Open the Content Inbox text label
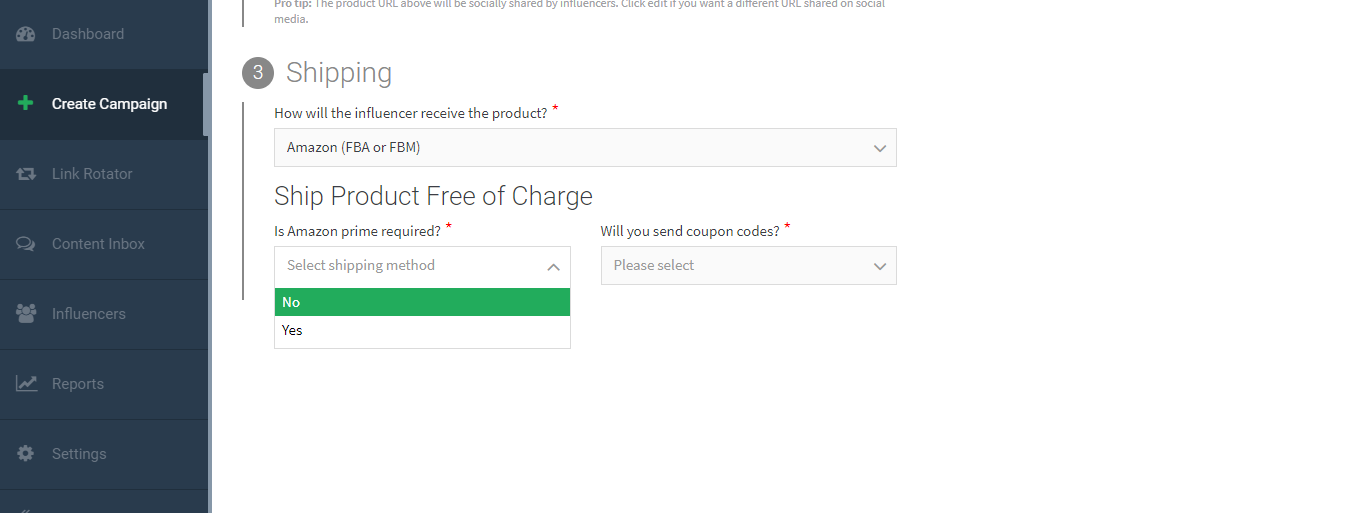 (x=98, y=244)
